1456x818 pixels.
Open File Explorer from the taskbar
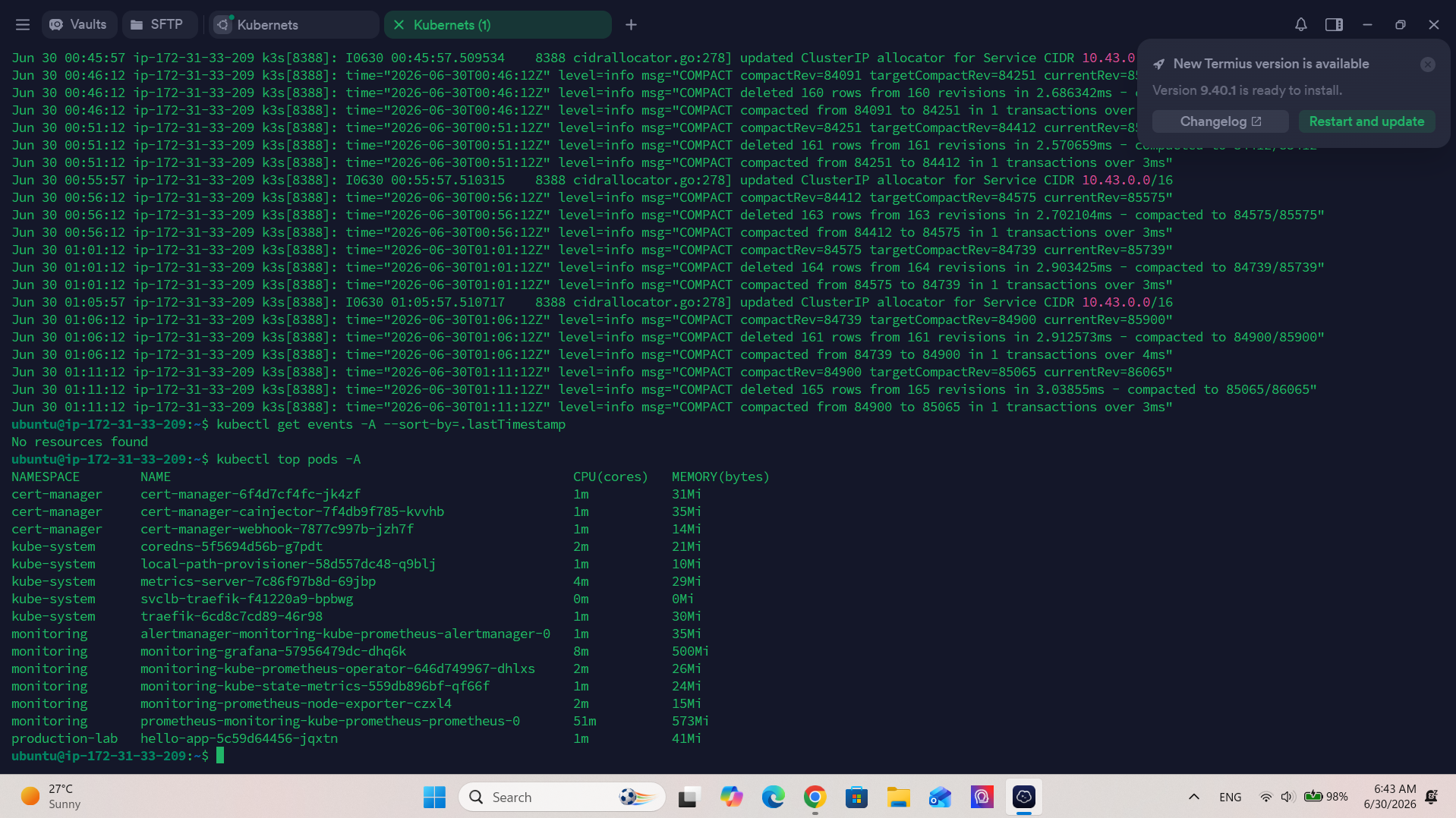pyautogui.click(x=899, y=797)
